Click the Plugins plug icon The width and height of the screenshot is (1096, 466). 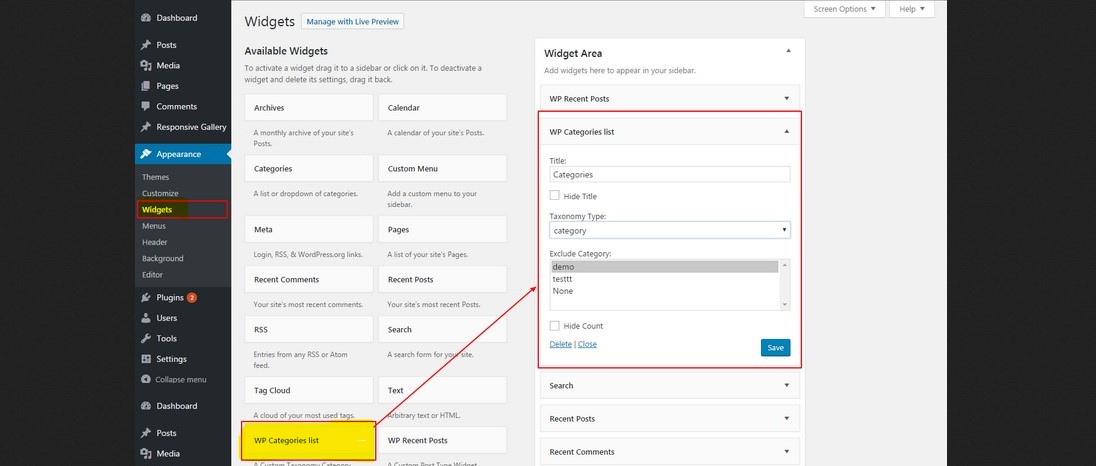pos(146,297)
